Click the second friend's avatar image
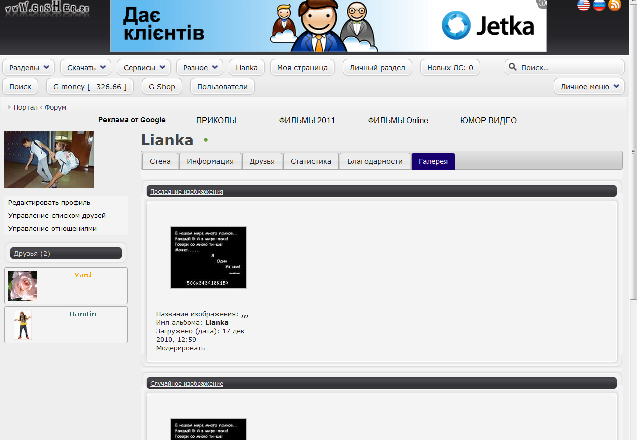Screen dimensions: 637x440 coord(22,325)
